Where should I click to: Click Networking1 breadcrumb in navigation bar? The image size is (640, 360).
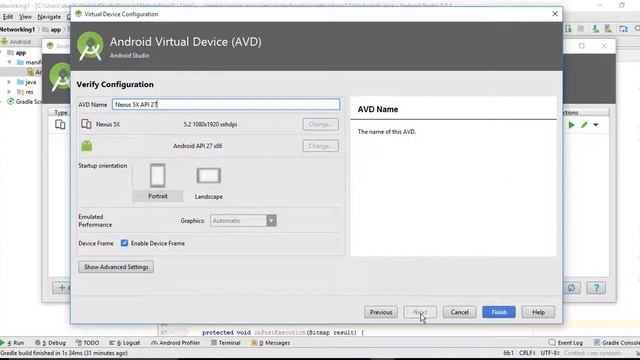tap(17, 29)
